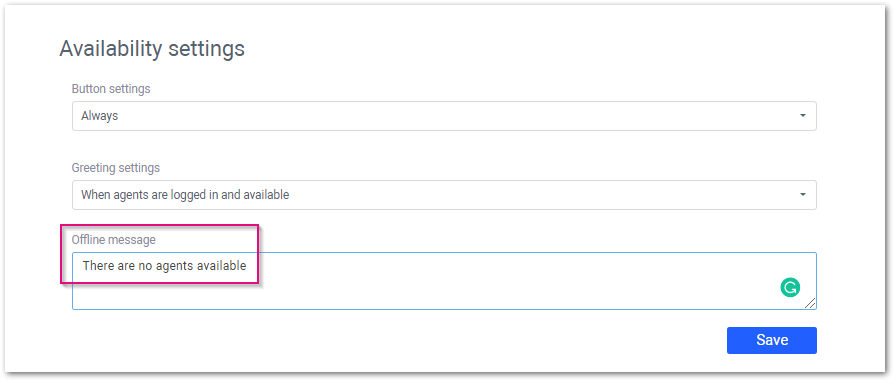Image resolution: width=894 pixels, height=381 pixels.
Task: Open 'When agents are logged in and available' selector
Action: coord(444,194)
